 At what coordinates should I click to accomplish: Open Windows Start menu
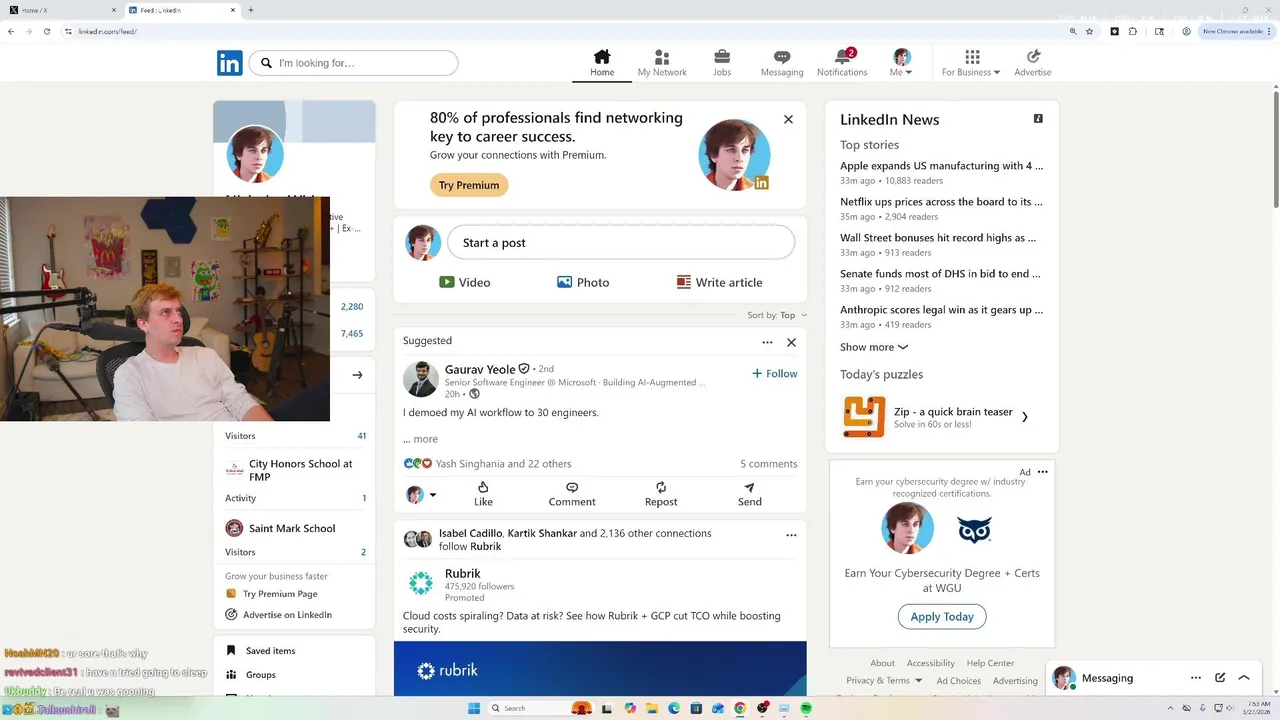pos(474,708)
